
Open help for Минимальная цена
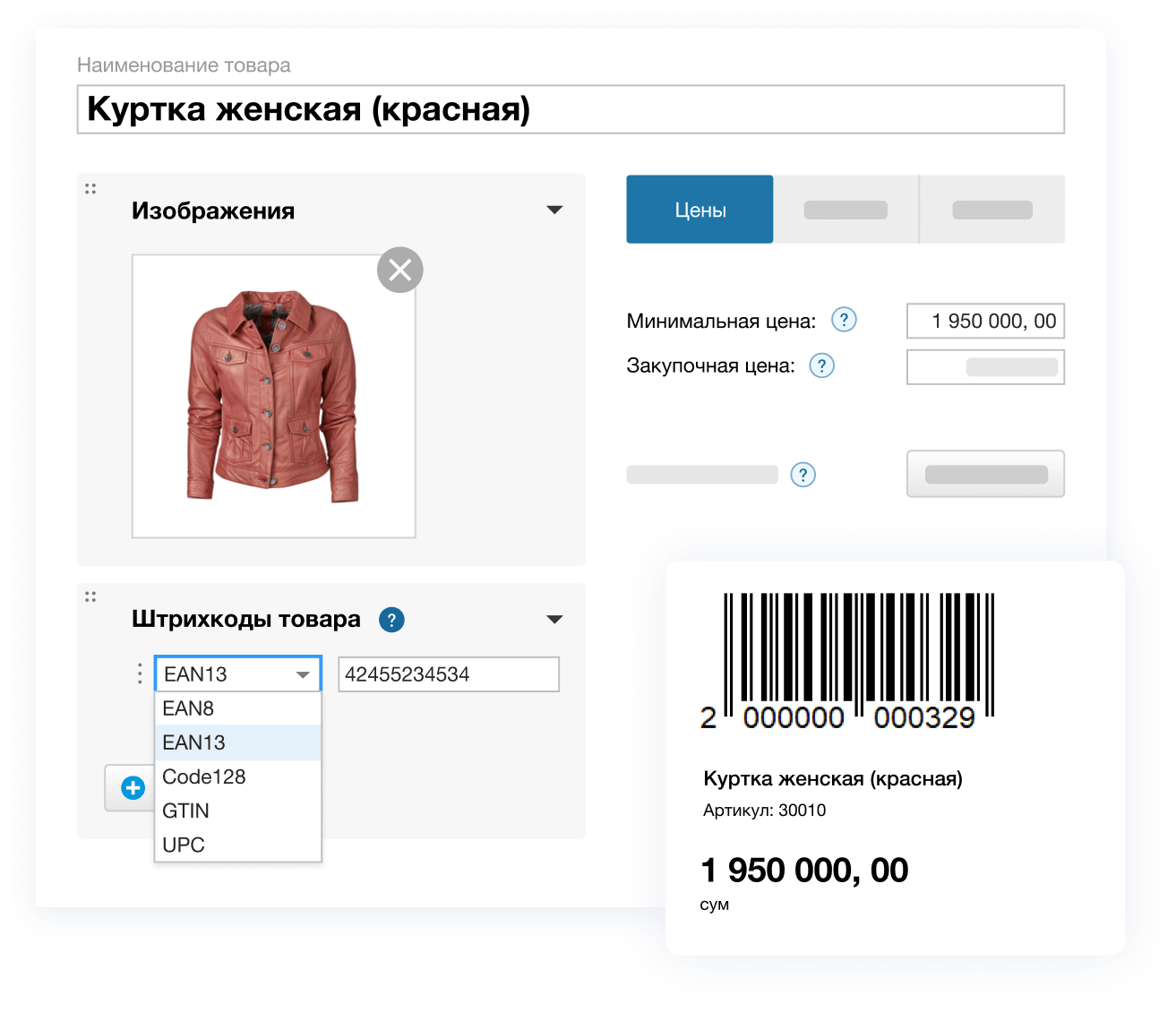click(844, 320)
